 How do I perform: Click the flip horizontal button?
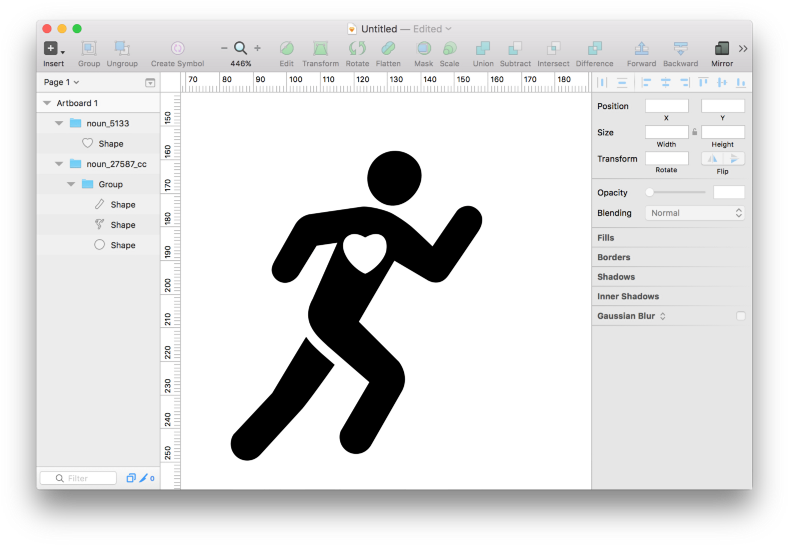coord(713,158)
